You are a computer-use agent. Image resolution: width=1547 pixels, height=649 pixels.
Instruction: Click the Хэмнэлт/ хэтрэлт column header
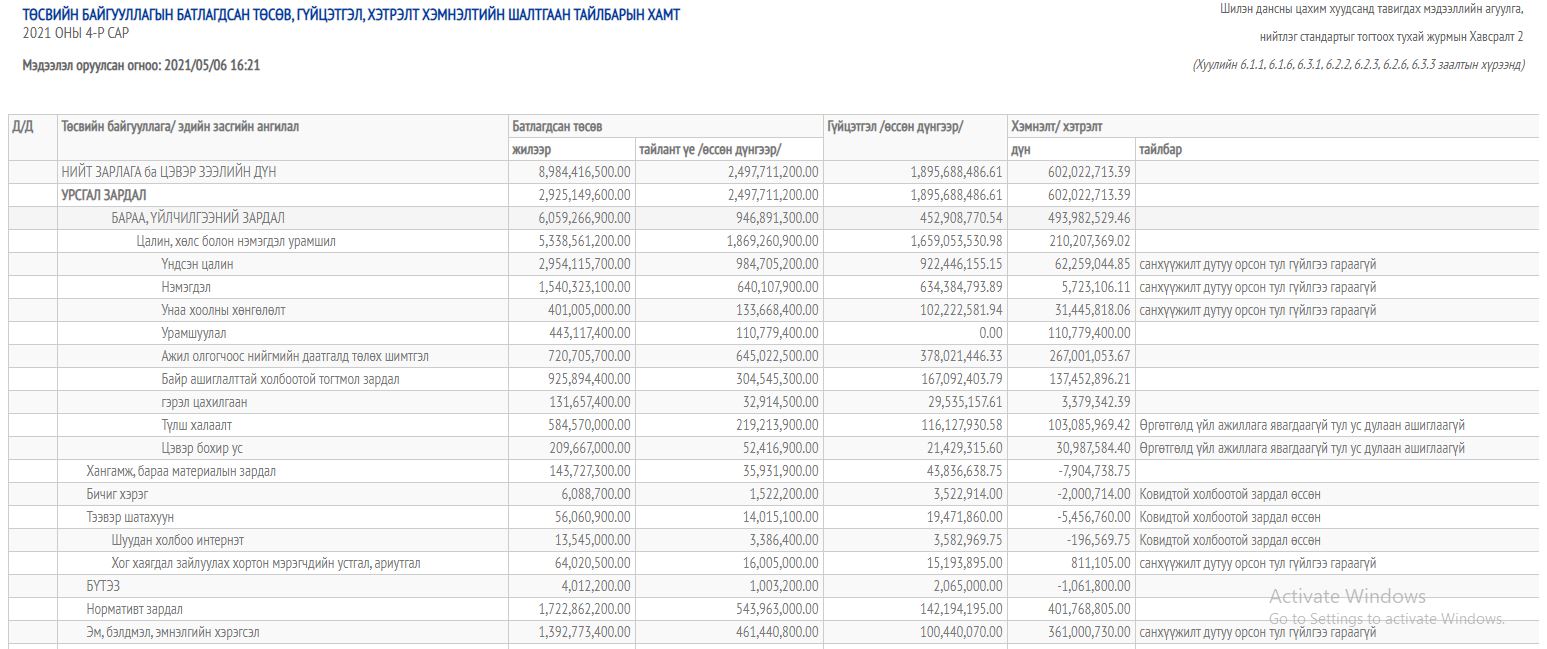1056,126
